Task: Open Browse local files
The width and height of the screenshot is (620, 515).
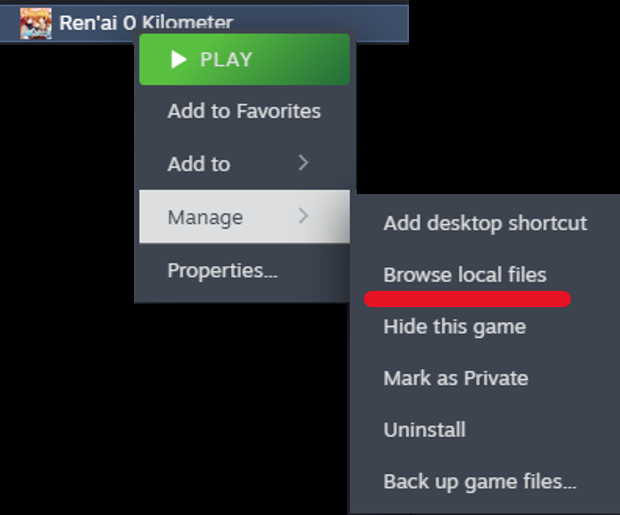Action: point(465,274)
